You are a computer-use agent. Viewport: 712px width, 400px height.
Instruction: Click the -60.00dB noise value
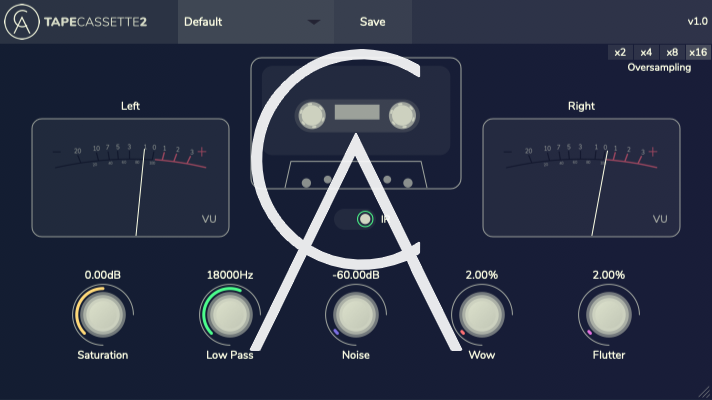356,275
